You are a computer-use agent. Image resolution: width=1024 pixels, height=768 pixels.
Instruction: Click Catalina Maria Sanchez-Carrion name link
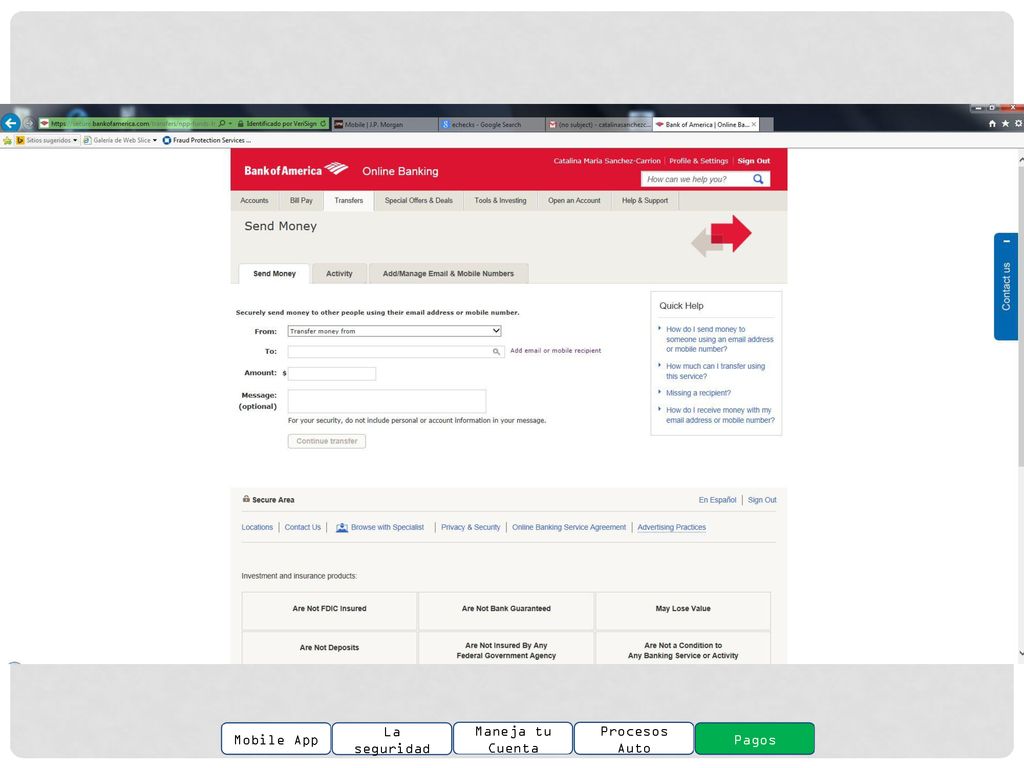(x=607, y=161)
